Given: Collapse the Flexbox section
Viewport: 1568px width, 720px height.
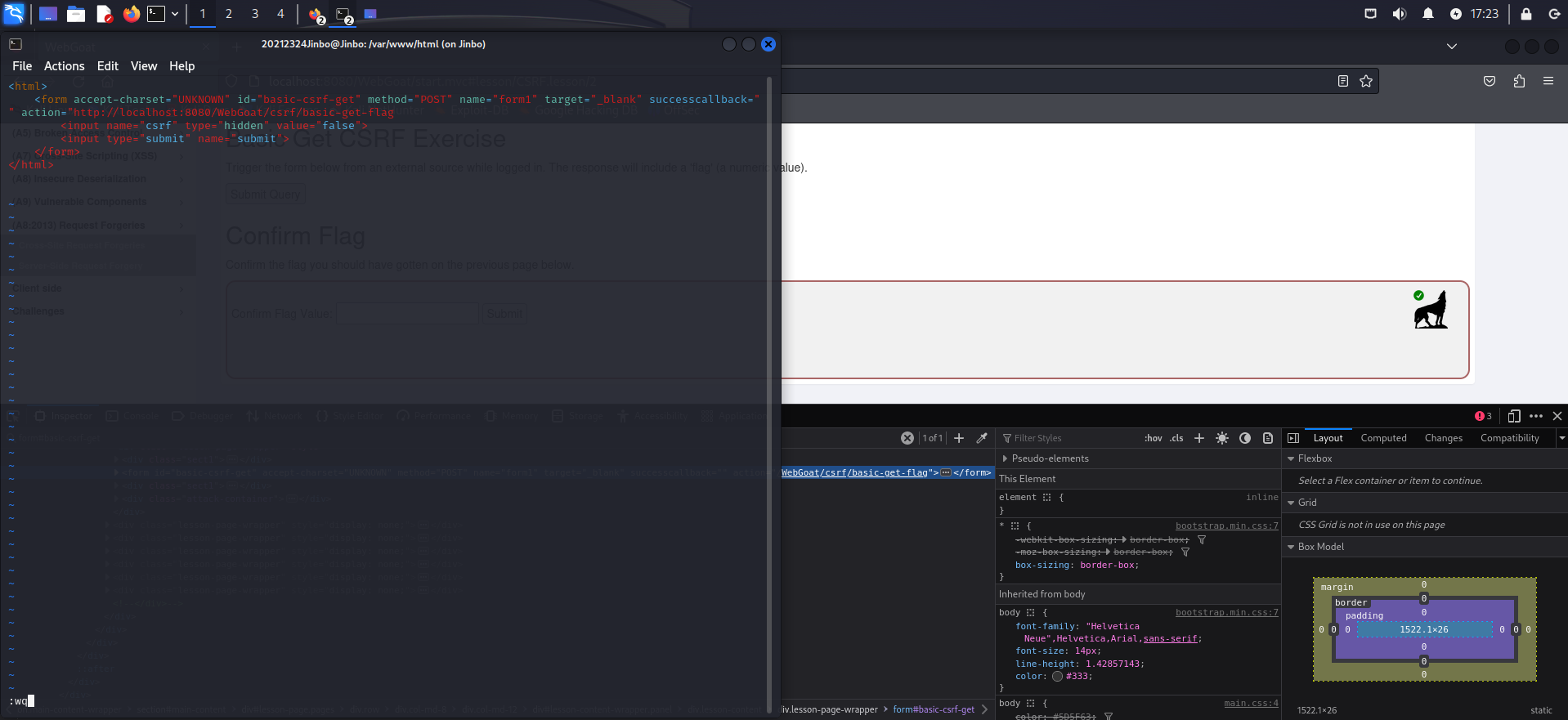Looking at the screenshot, I should click(1291, 458).
